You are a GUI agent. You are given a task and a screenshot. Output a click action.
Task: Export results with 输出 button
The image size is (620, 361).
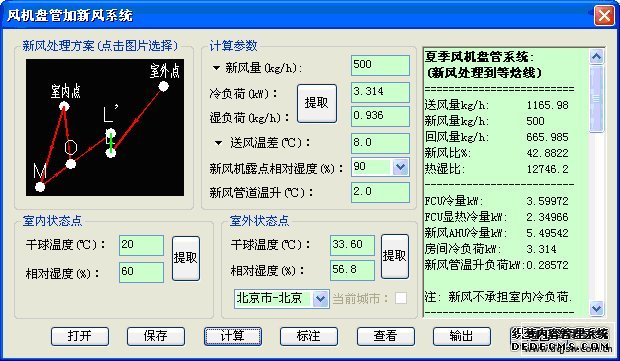461,336
